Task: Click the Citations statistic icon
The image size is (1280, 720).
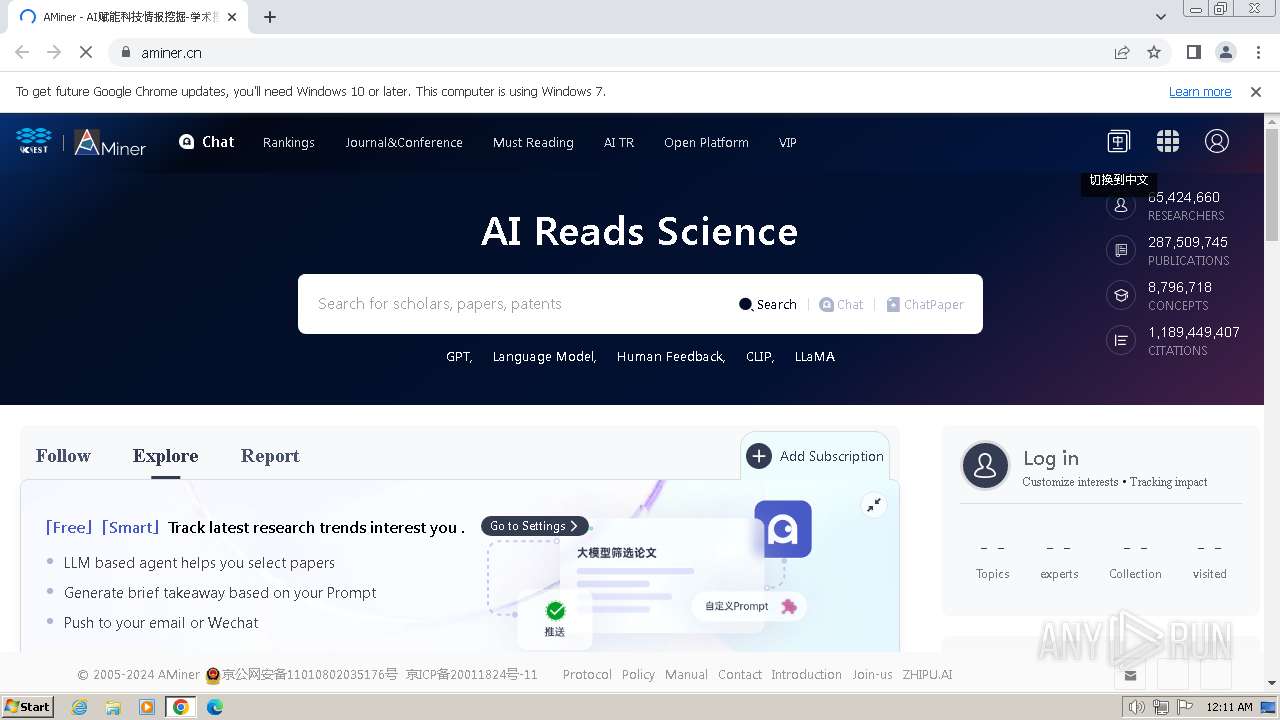Action: [x=1121, y=340]
